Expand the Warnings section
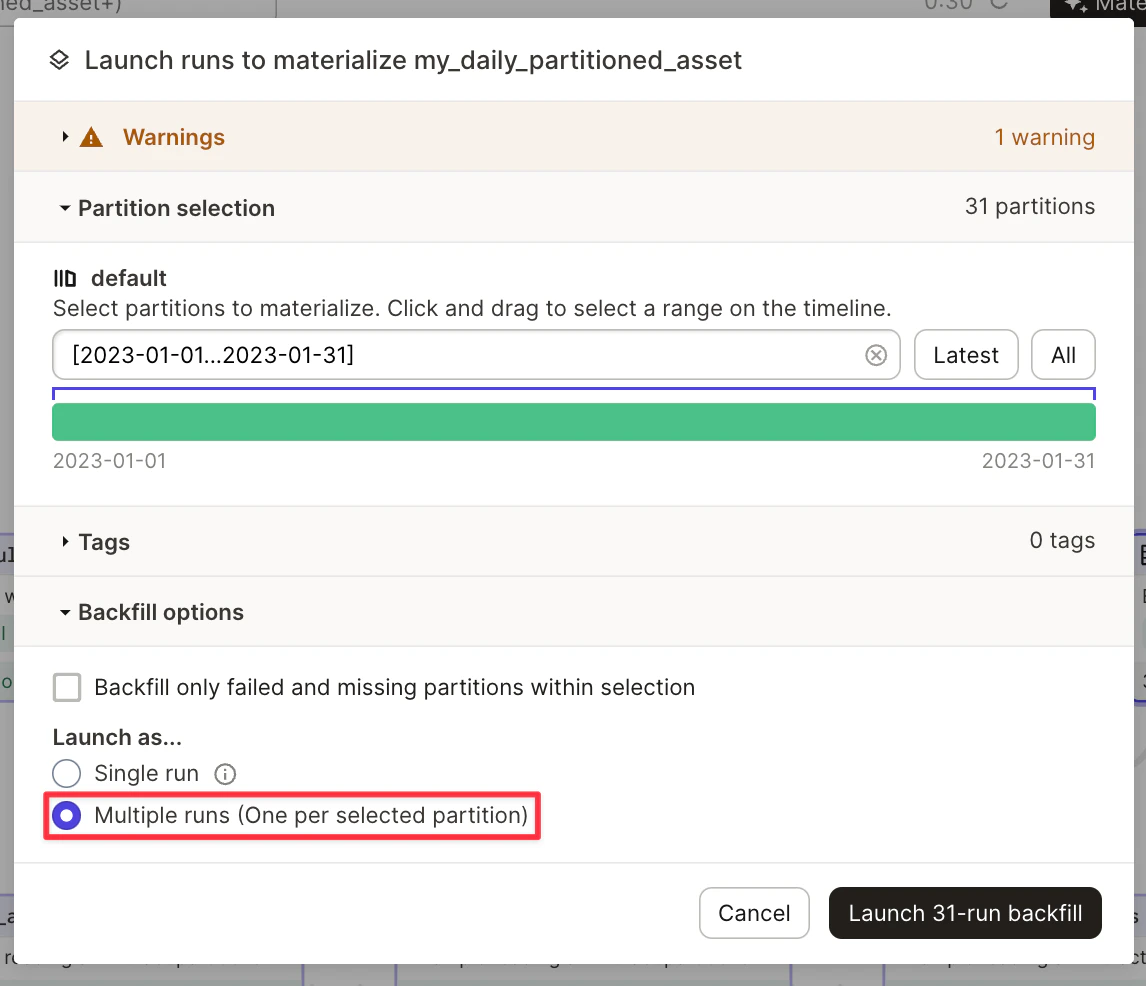The image size is (1146, 986). coord(64,137)
